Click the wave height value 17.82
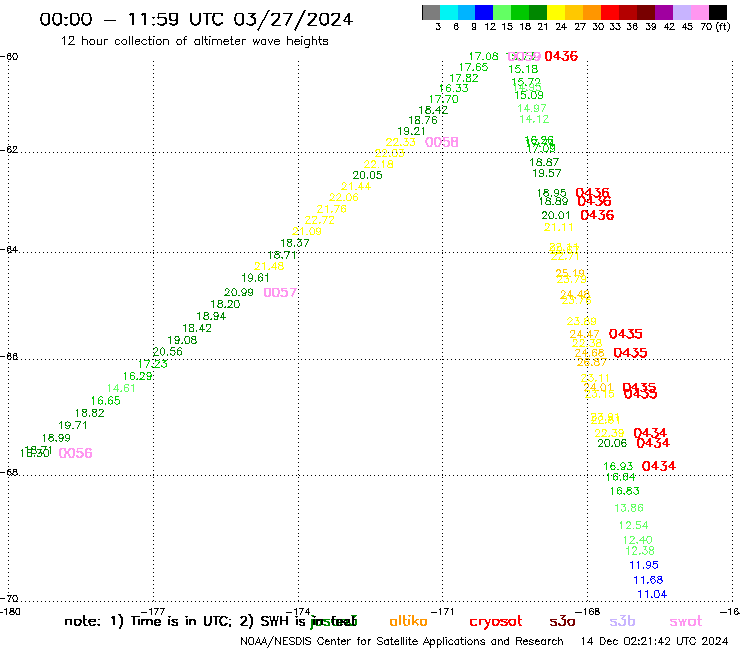740x650 pixels. click(x=464, y=78)
